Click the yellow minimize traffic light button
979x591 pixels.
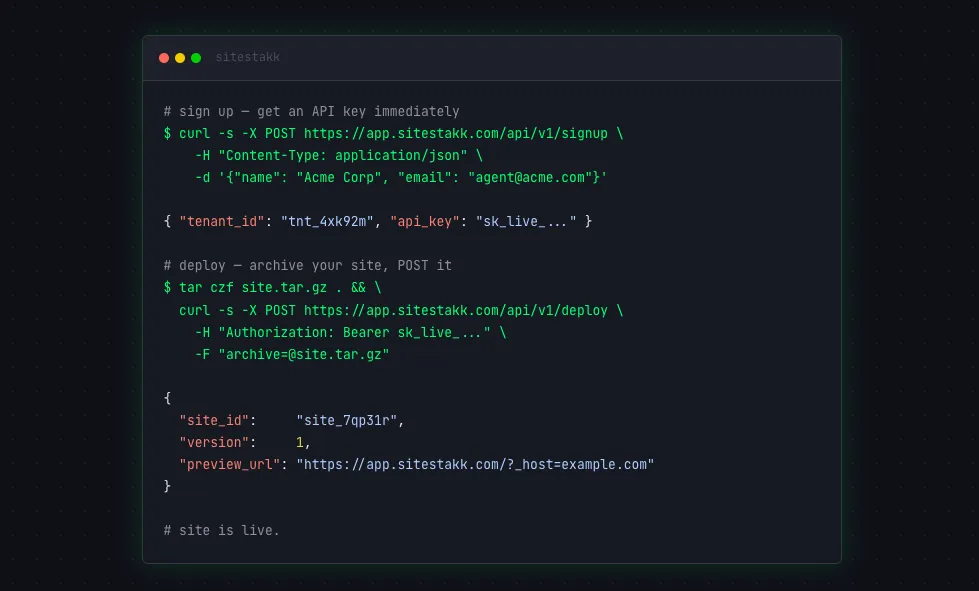coord(179,58)
